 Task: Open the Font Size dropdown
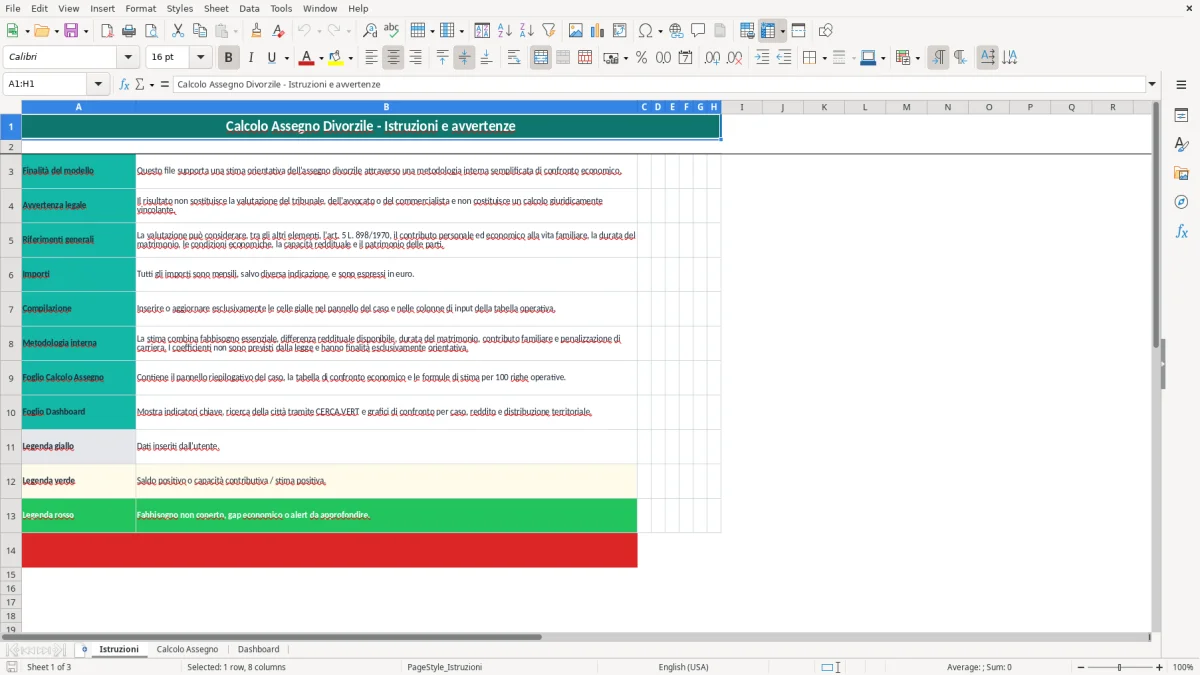[x=200, y=58]
